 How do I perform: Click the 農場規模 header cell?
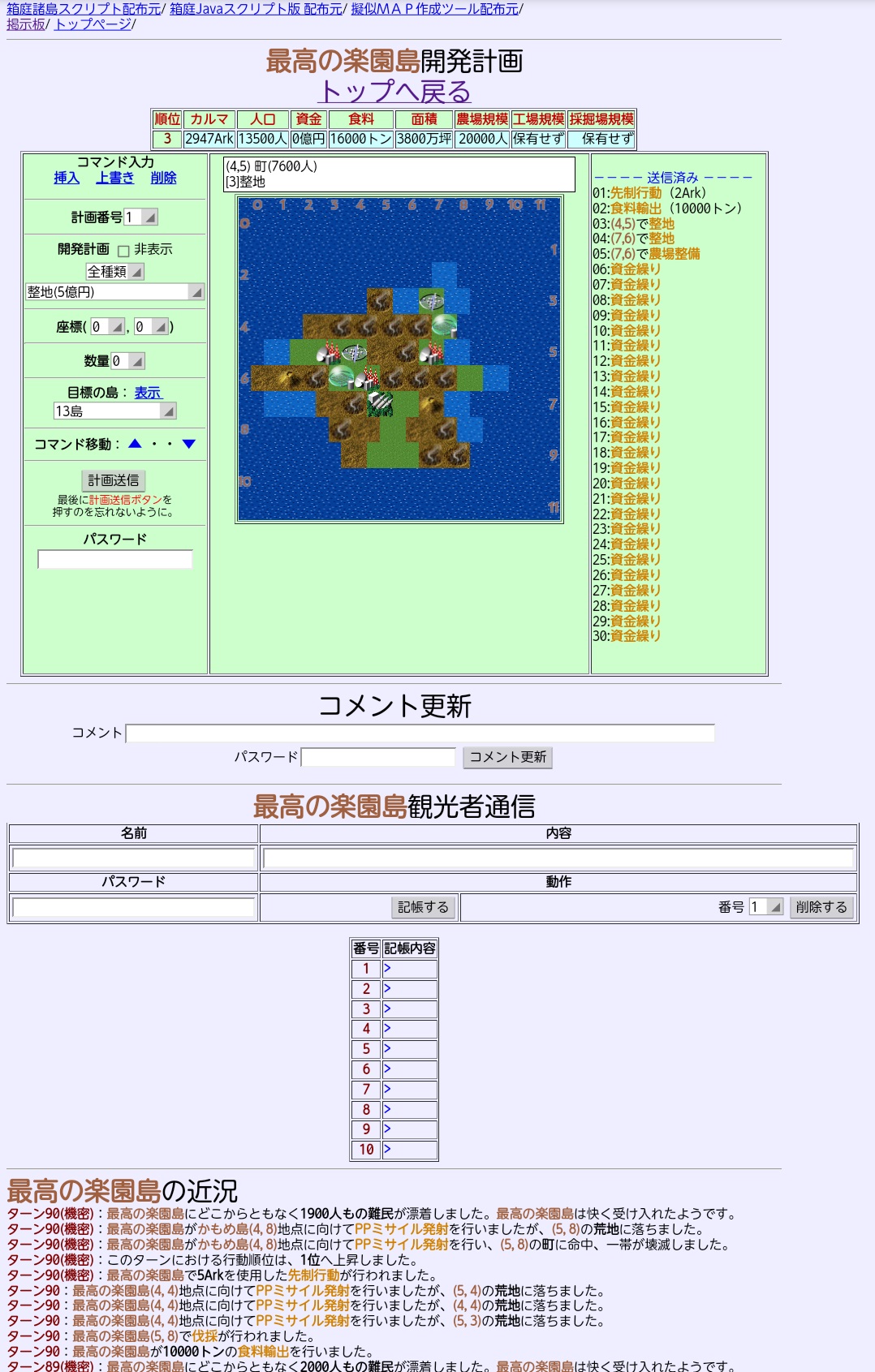[x=482, y=119]
